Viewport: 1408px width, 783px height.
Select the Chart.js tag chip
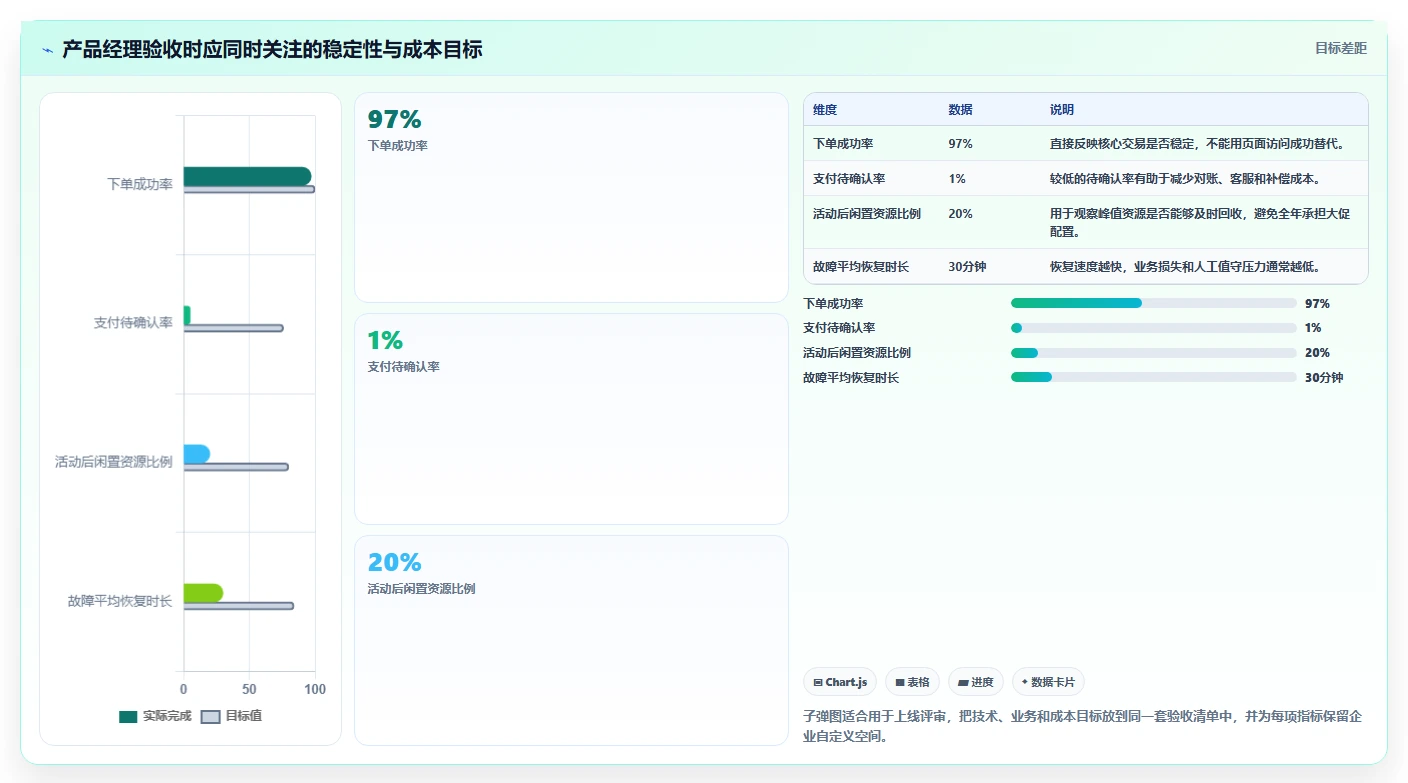[840, 682]
